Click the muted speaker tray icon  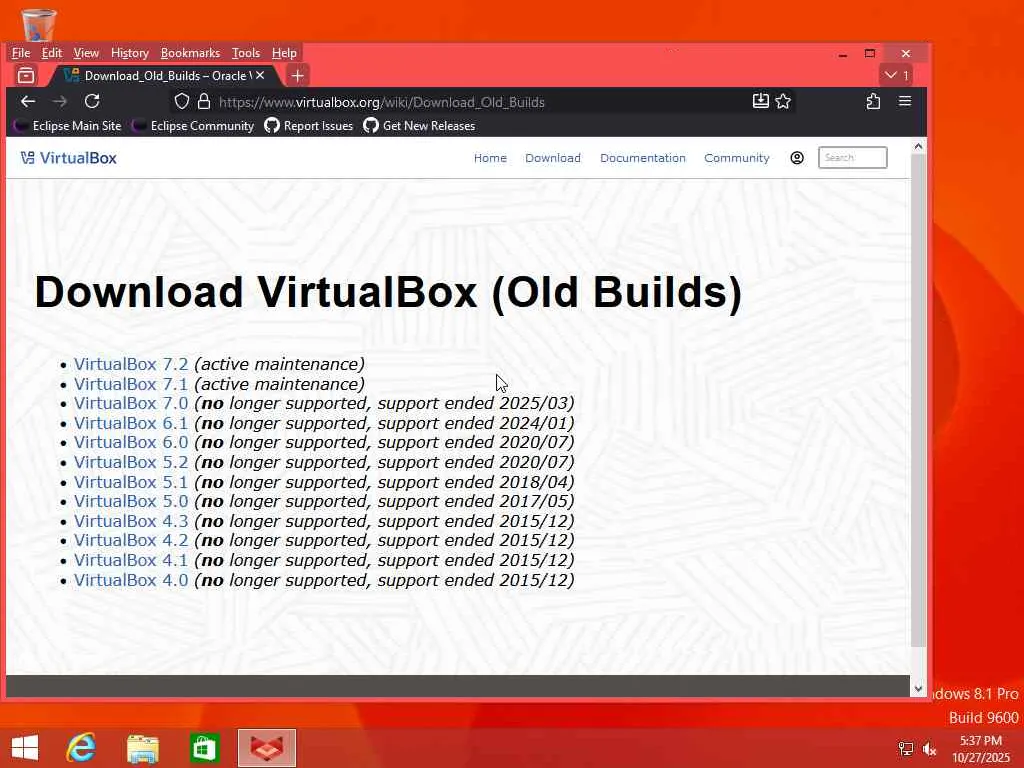tap(929, 748)
